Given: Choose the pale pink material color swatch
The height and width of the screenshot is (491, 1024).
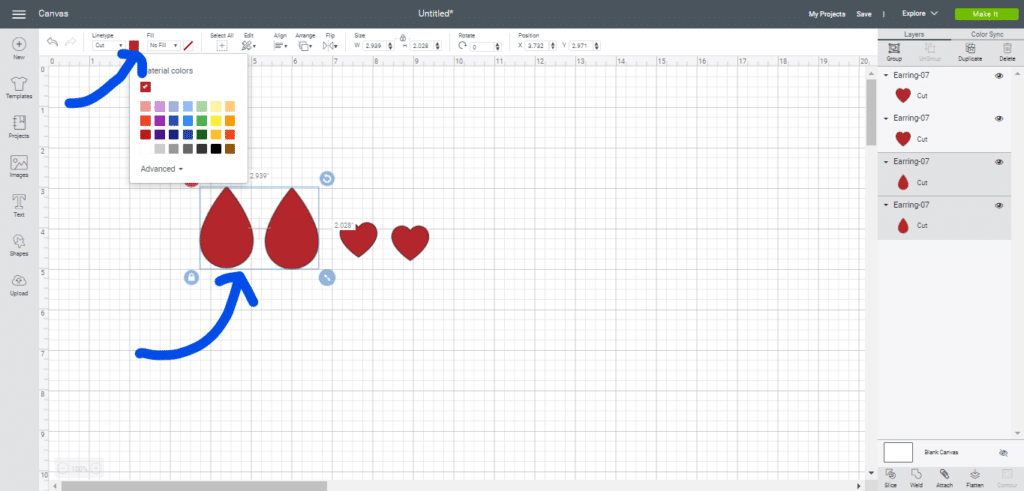Looking at the screenshot, I should click(x=145, y=106).
